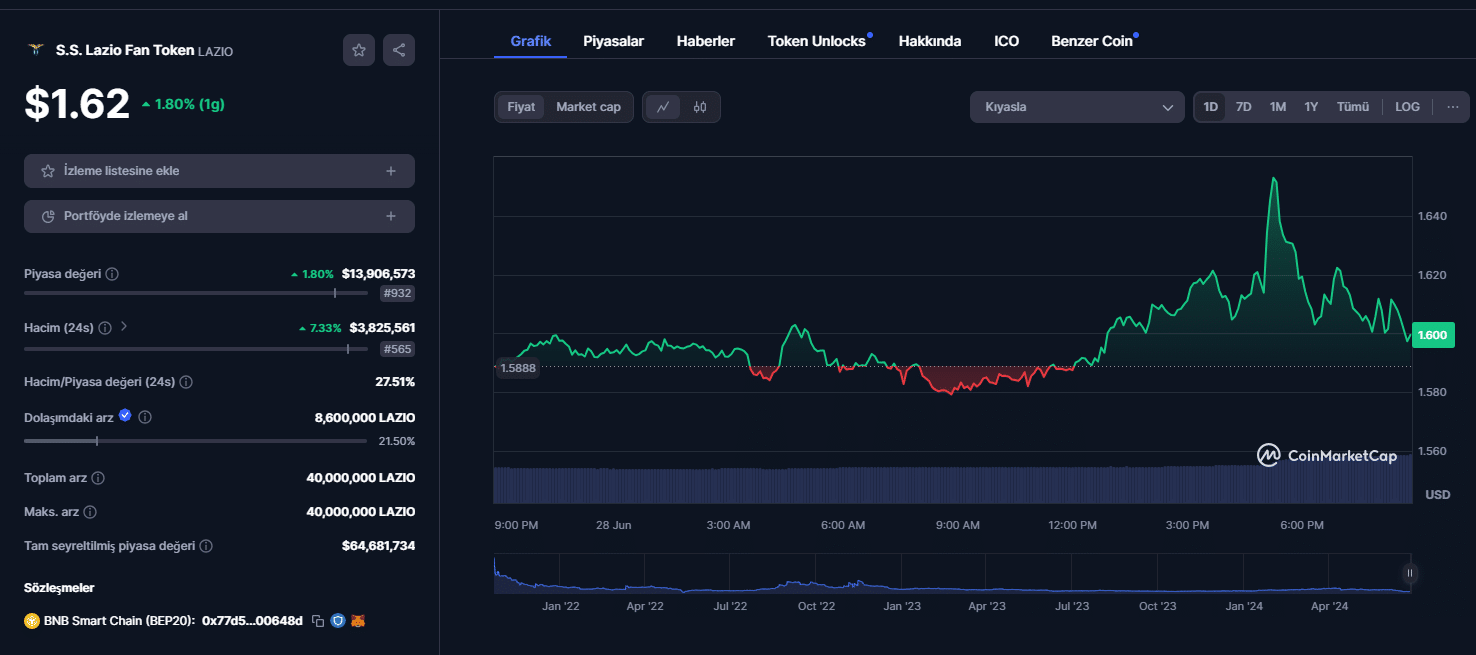The height and width of the screenshot is (655, 1476).
Task: Open the Benzer Coin tab
Action: [x=1092, y=41]
